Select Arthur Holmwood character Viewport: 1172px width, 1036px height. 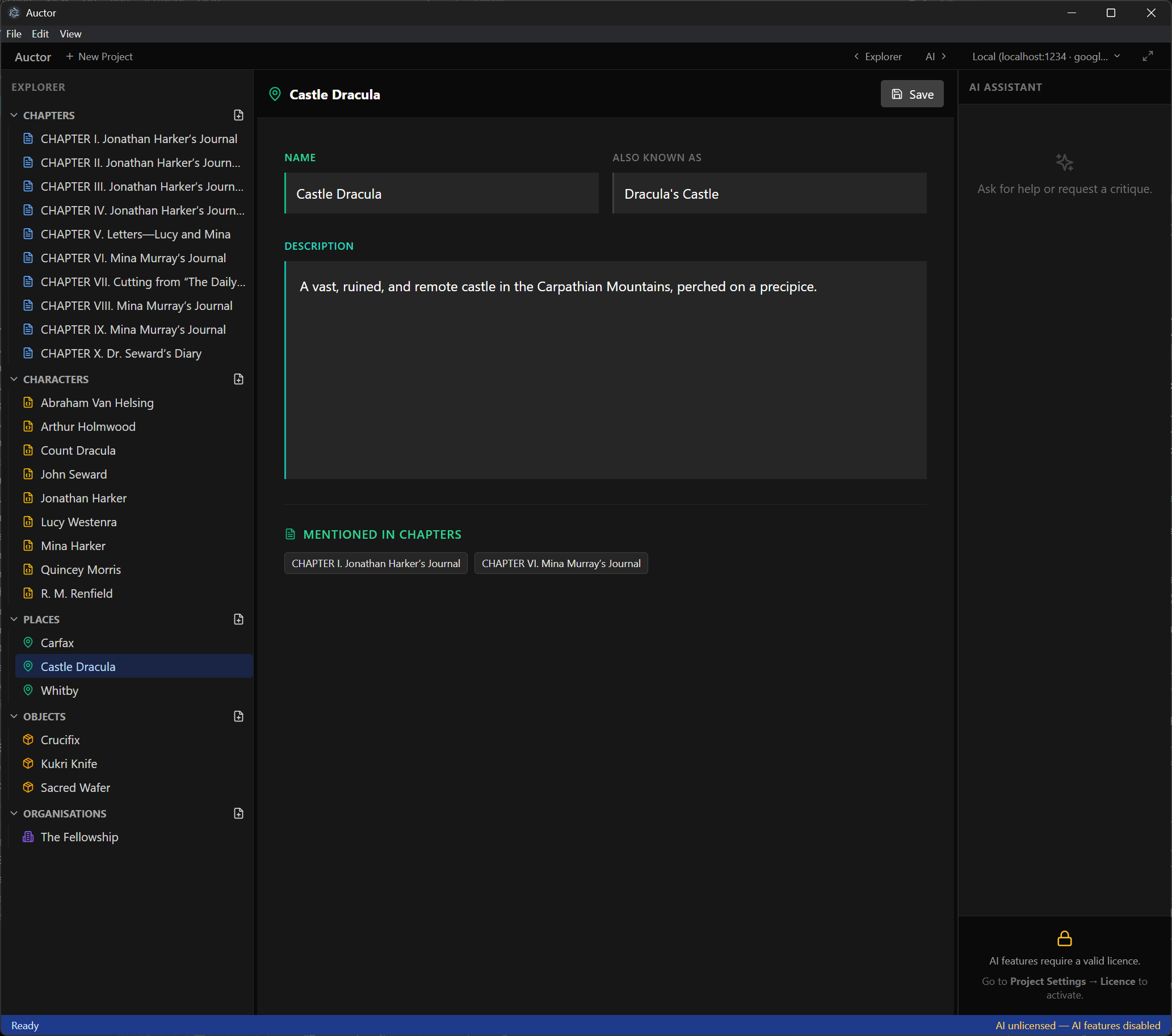click(x=134, y=426)
